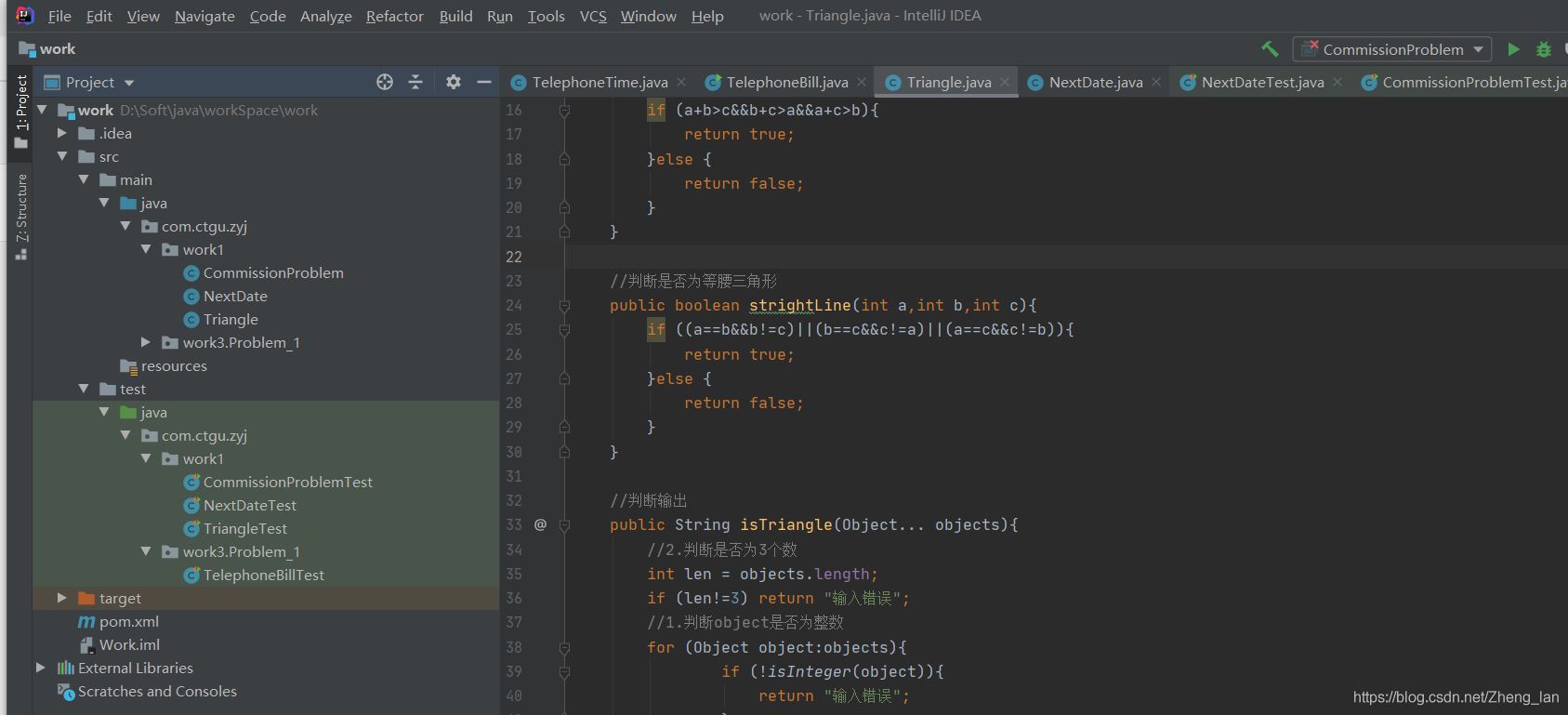The image size is (1568, 715).
Task: Expand the target folder
Action: click(x=61, y=598)
